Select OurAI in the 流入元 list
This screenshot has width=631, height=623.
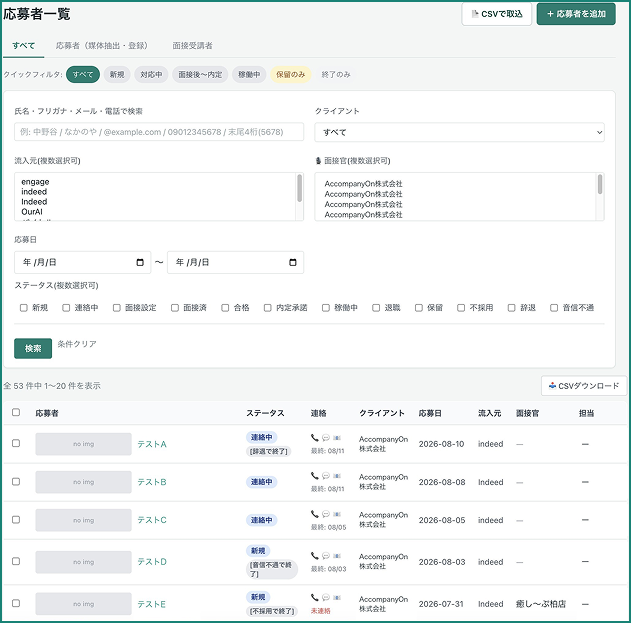coord(32,212)
